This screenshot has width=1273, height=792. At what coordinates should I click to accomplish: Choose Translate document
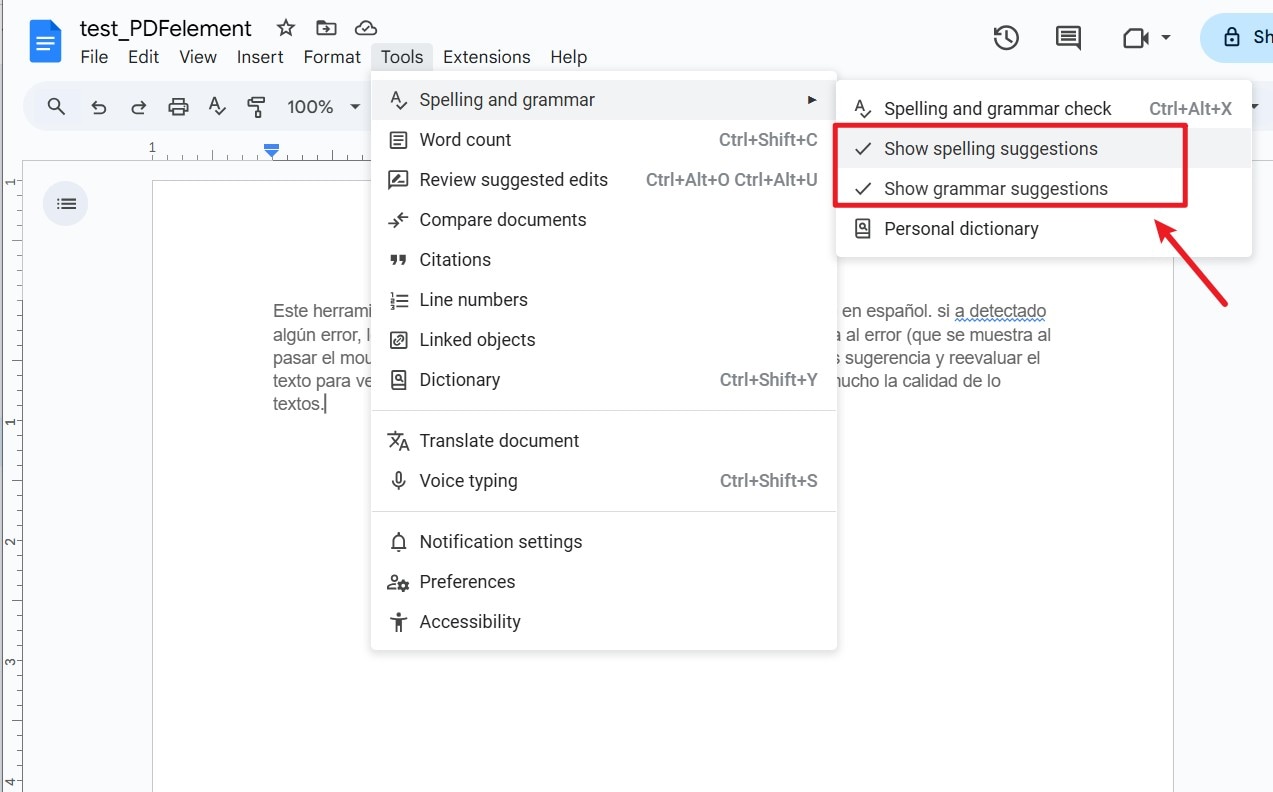[x=604, y=441]
